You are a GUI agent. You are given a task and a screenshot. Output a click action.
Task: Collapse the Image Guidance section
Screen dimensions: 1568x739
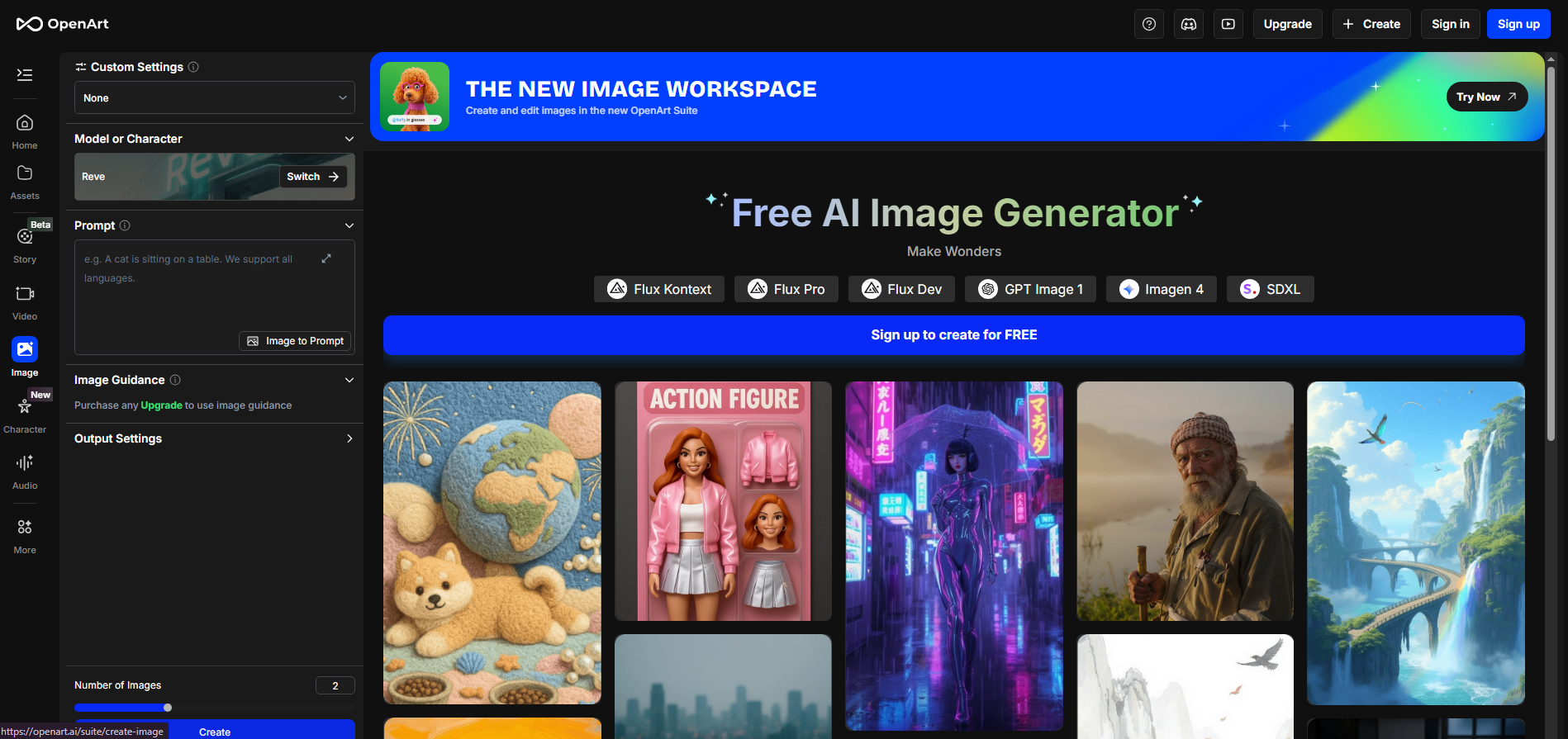coord(349,380)
